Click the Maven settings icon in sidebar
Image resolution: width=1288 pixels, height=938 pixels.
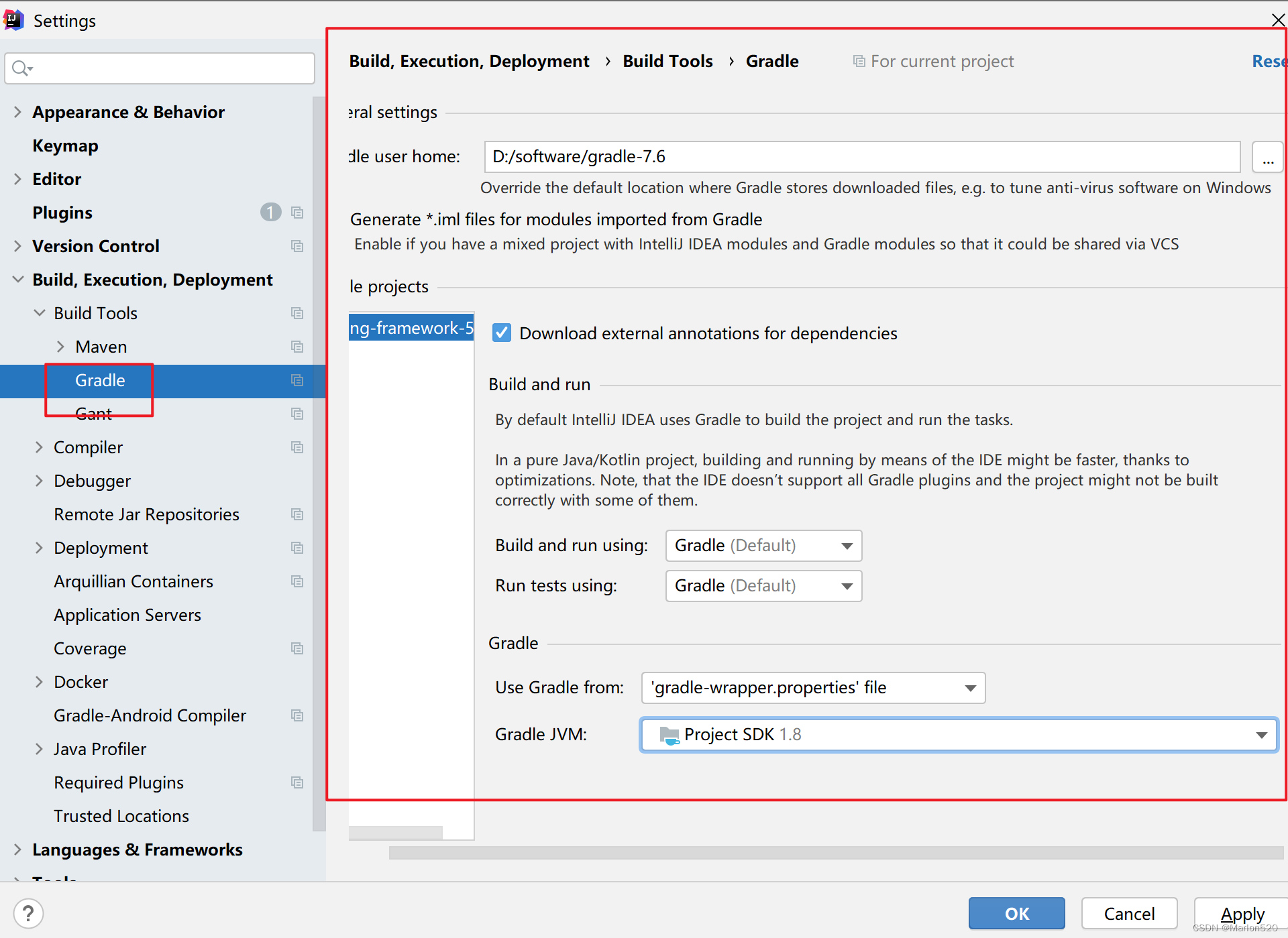[x=297, y=346]
